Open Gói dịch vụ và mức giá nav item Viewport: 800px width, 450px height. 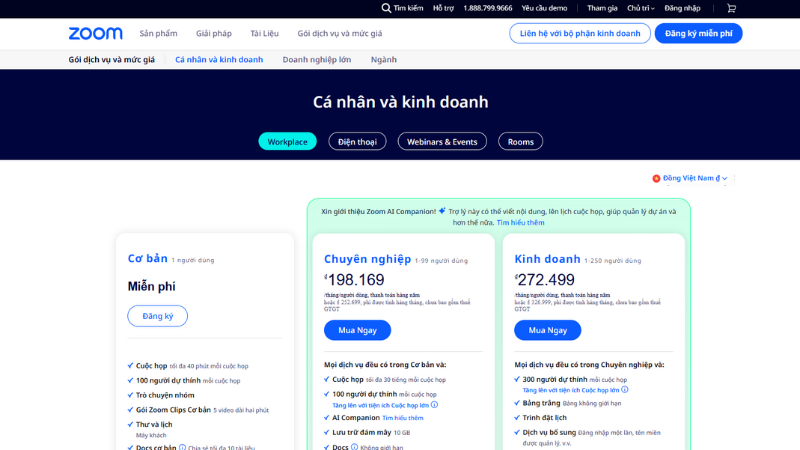340,34
